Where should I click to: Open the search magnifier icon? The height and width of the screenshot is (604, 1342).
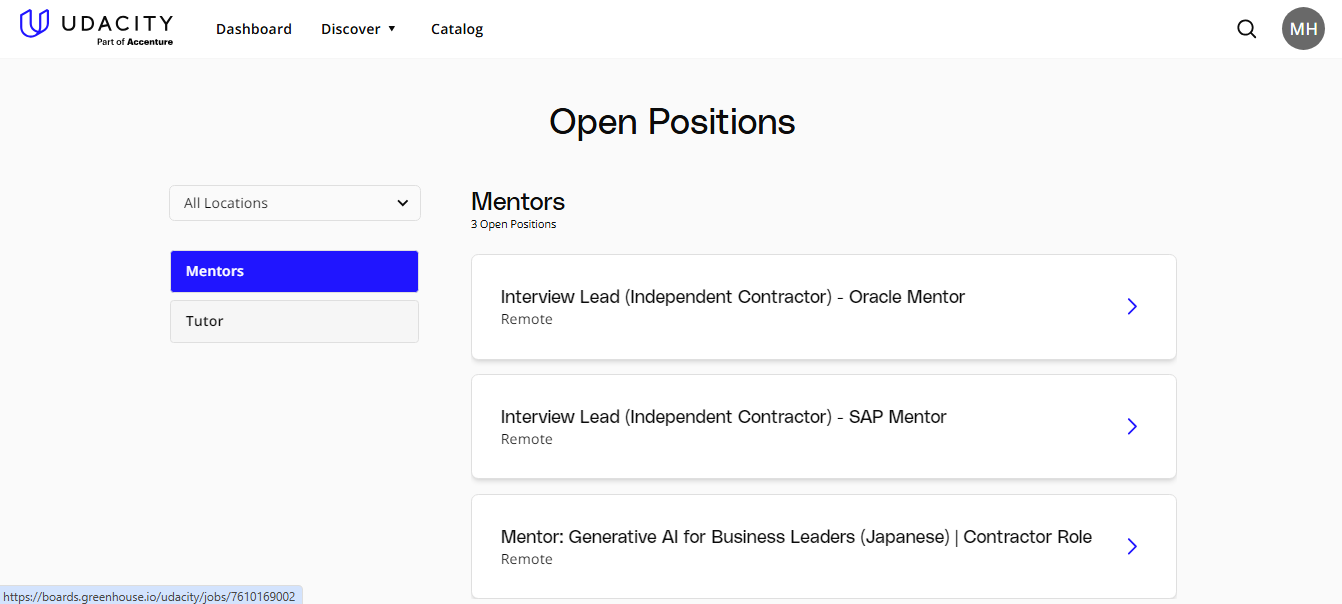pyautogui.click(x=1246, y=29)
